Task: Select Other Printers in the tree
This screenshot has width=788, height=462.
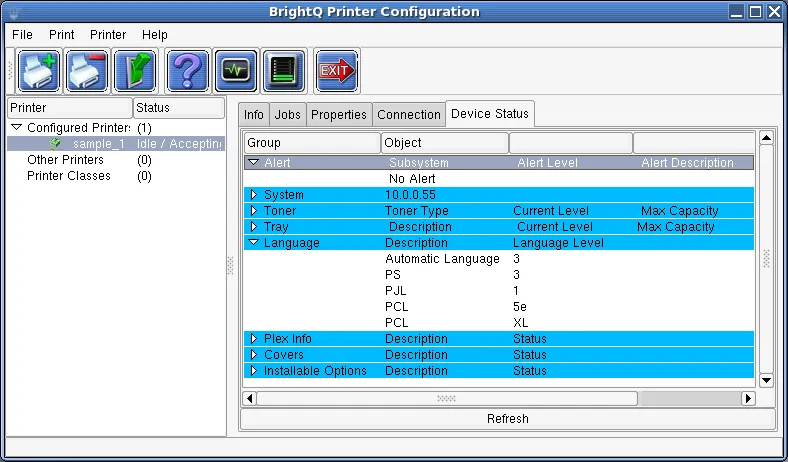Action: (x=65, y=160)
